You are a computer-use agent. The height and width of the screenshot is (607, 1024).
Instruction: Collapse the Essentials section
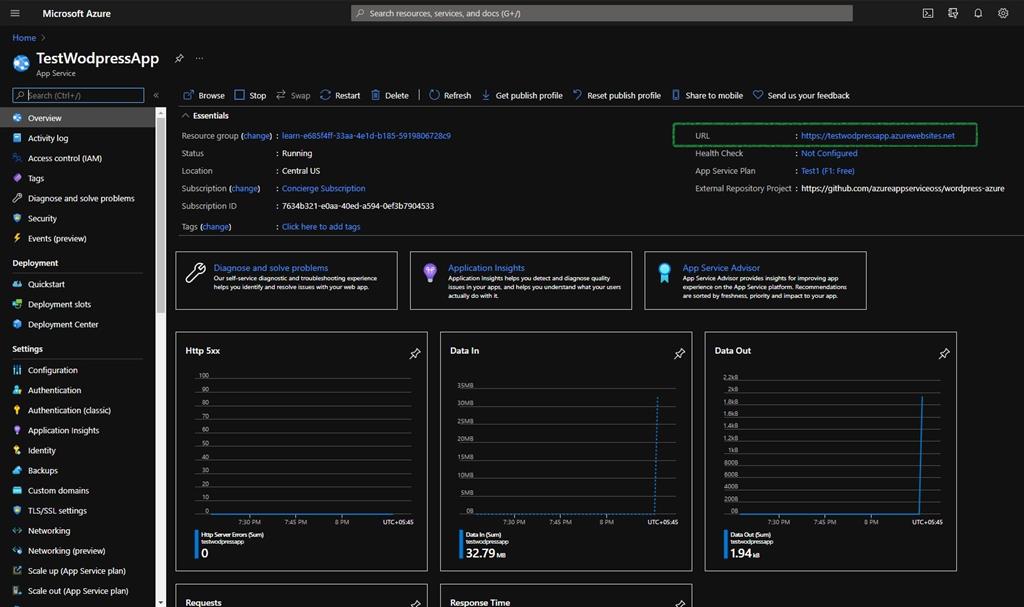click(x=187, y=114)
